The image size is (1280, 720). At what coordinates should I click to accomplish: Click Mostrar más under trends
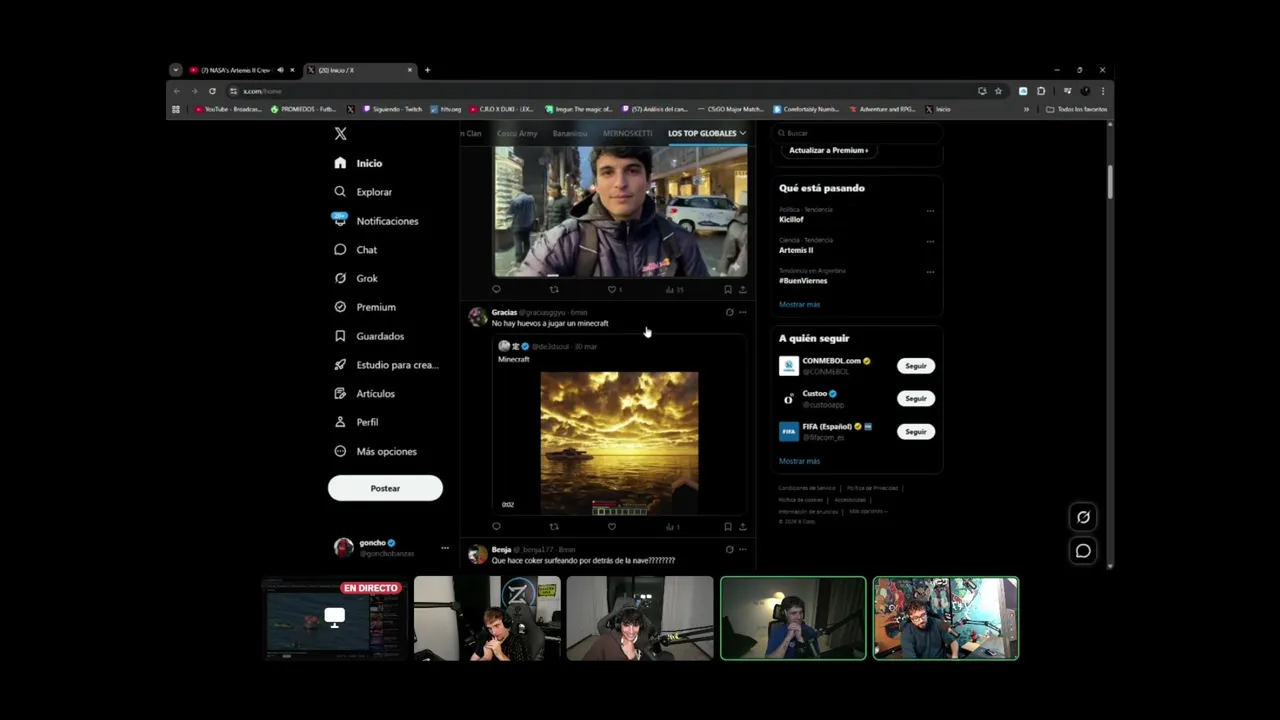(x=799, y=304)
